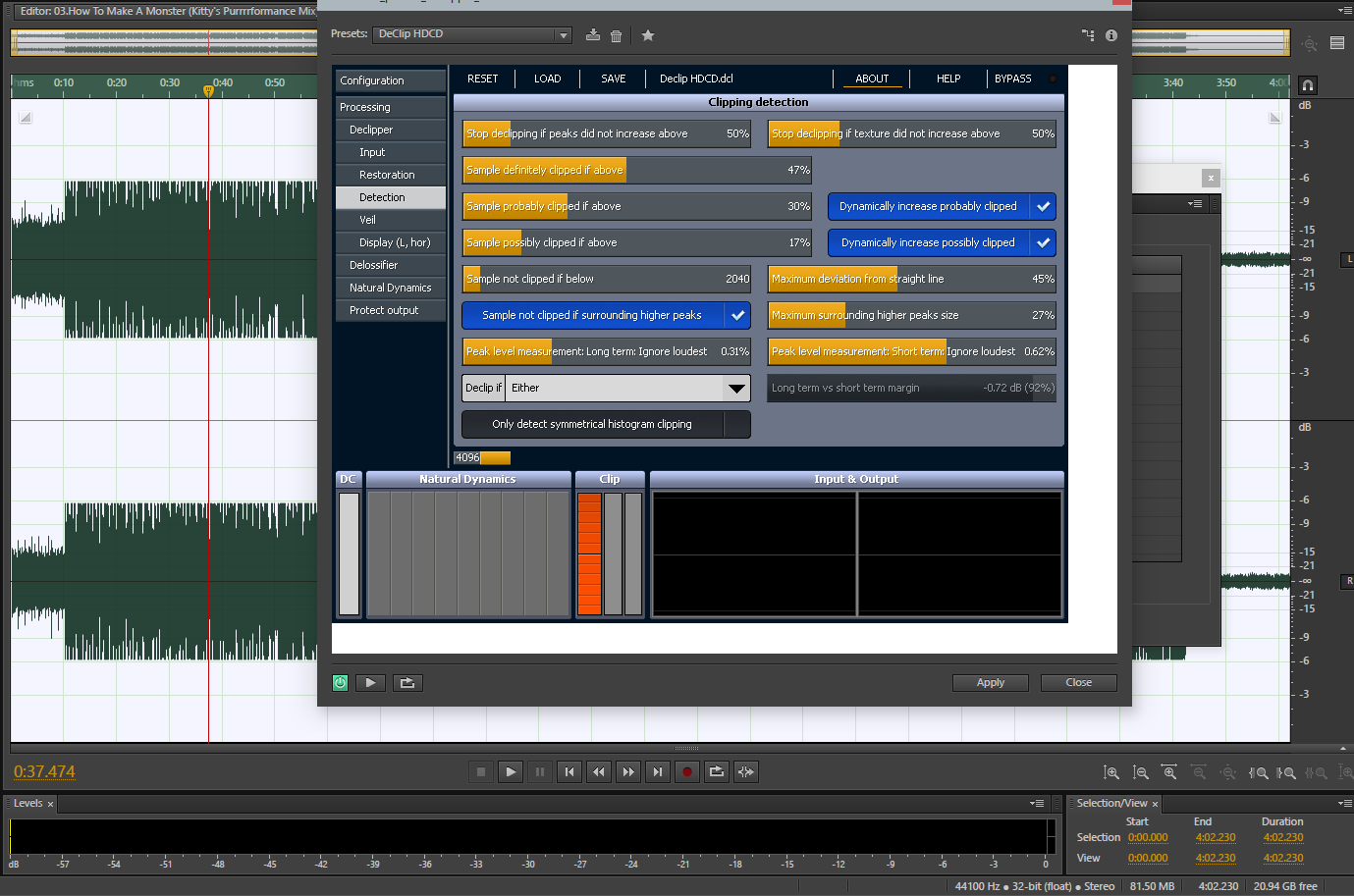Open the channel map editor icon

coord(1088,35)
